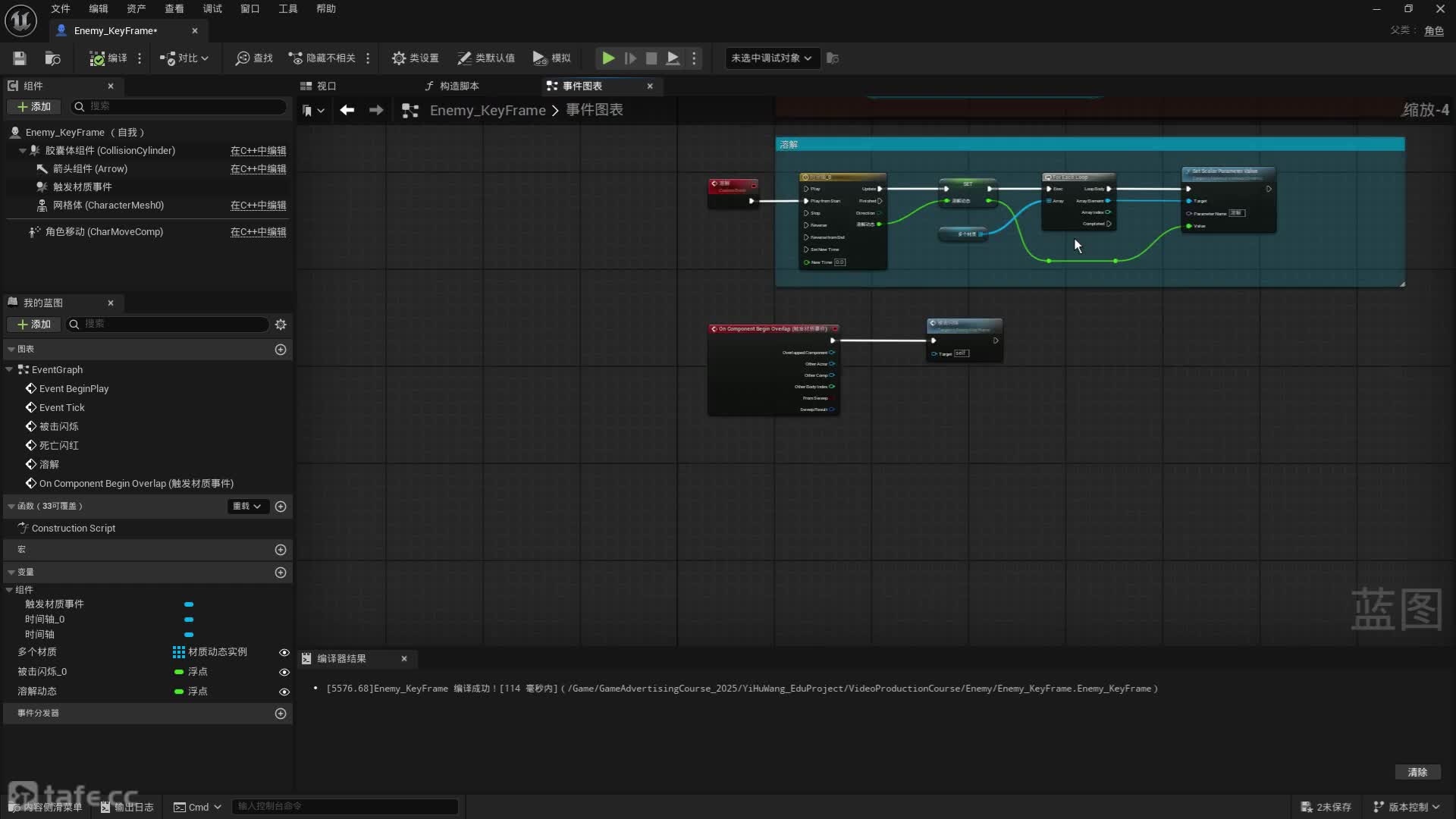Click the Browse to asset icon
Screen dimensions: 1456x819
tap(52, 58)
